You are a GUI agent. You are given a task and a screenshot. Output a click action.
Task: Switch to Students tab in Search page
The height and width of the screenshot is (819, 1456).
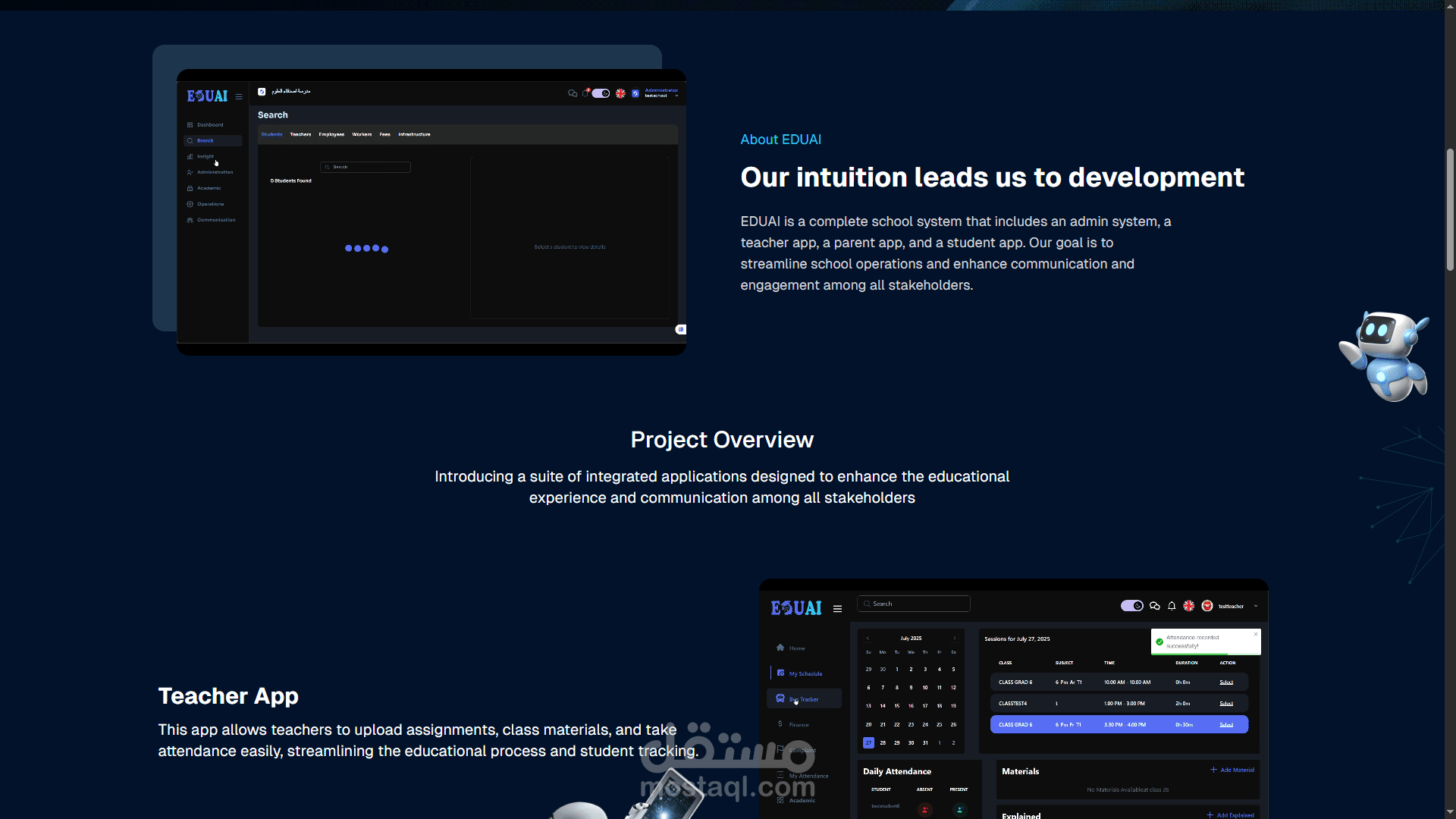pyautogui.click(x=272, y=134)
